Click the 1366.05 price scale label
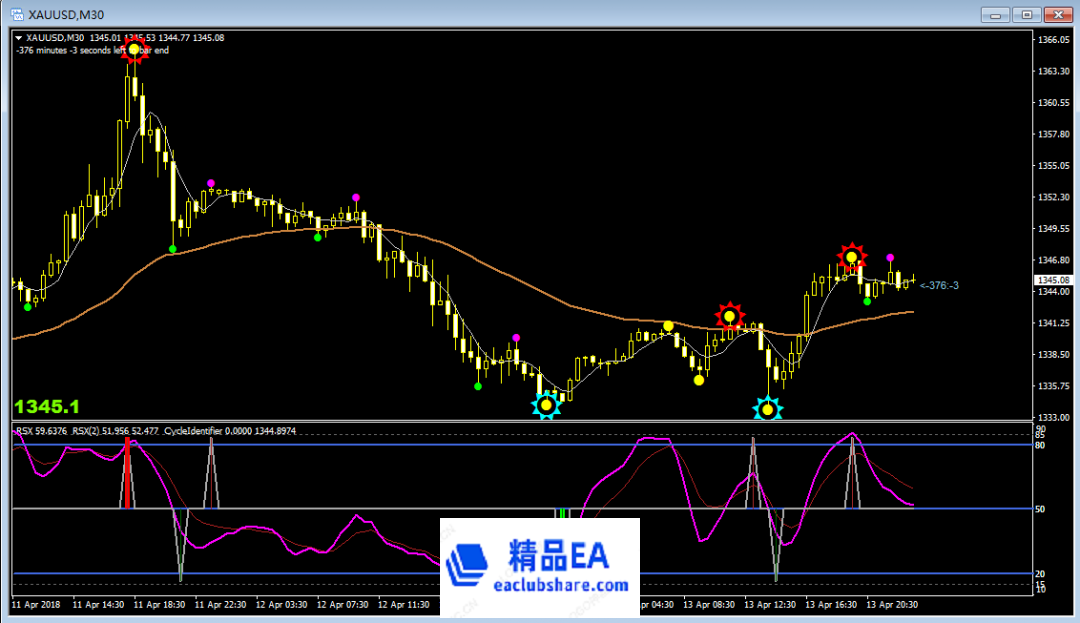 pos(1054,39)
